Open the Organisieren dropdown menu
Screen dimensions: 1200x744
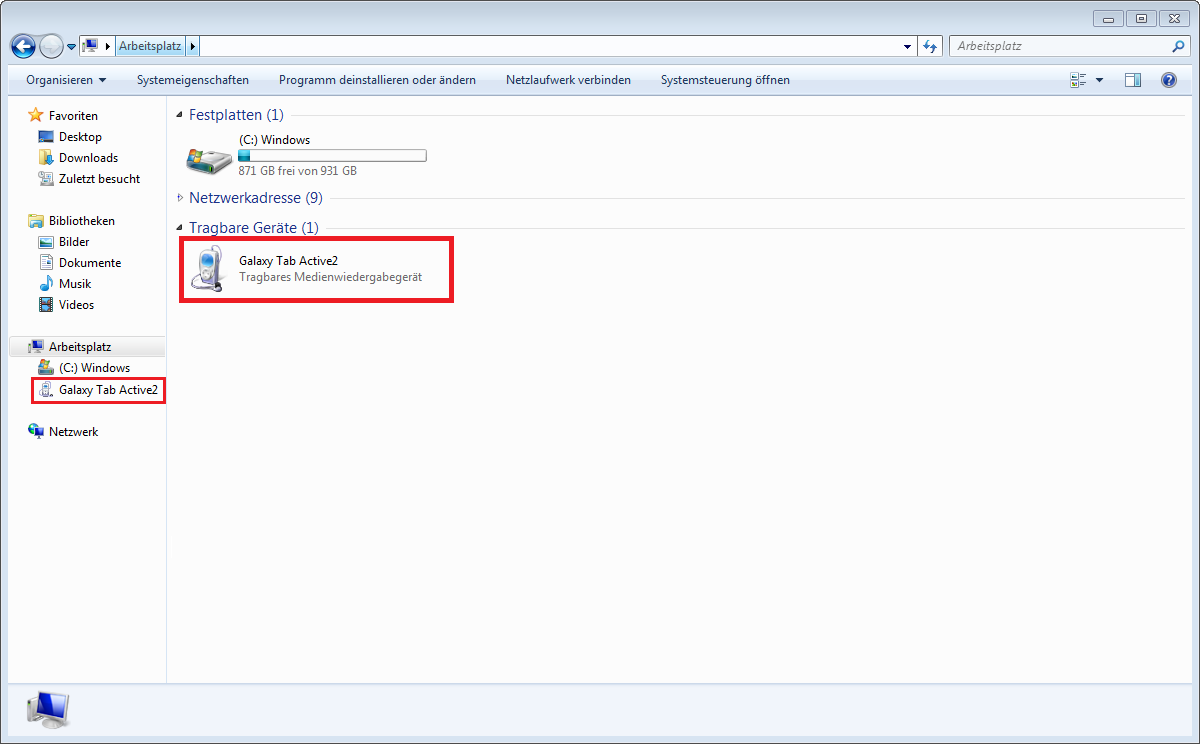[x=66, y=80]
